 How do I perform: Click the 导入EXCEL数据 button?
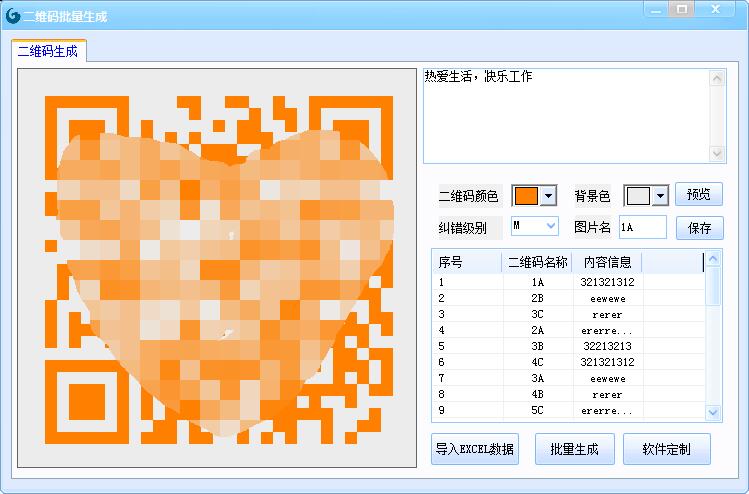click(x=475, y=449)
